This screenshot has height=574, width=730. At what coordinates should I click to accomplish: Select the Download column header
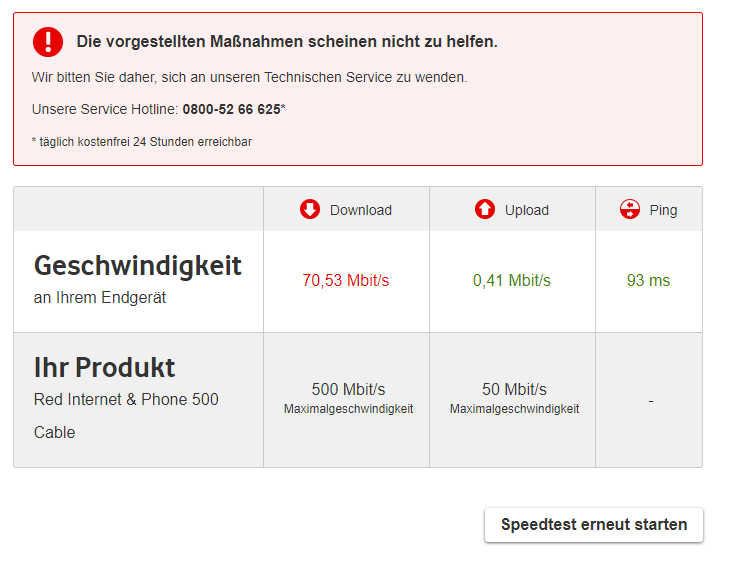(360, 210)
